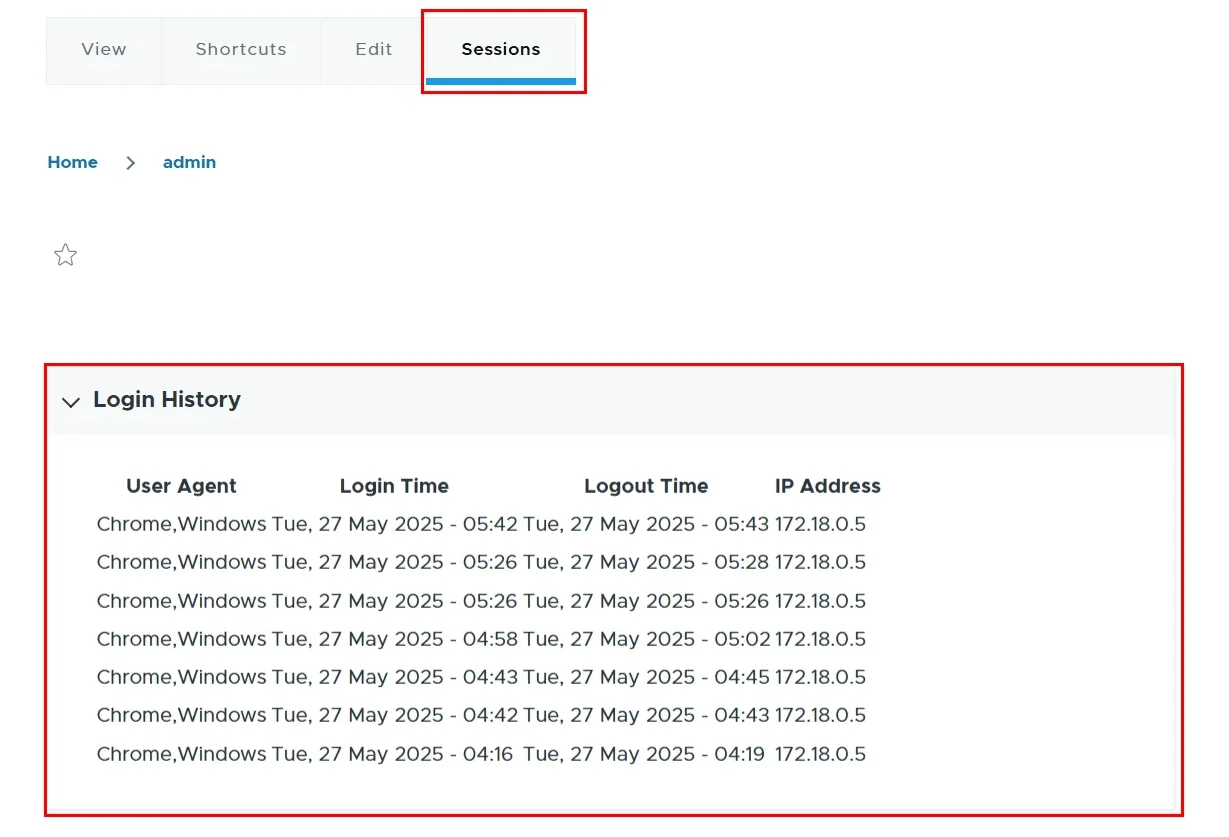
Task: Follow the Home breadcrumb link
Action: pyautogui.click(x=73, y=162)
